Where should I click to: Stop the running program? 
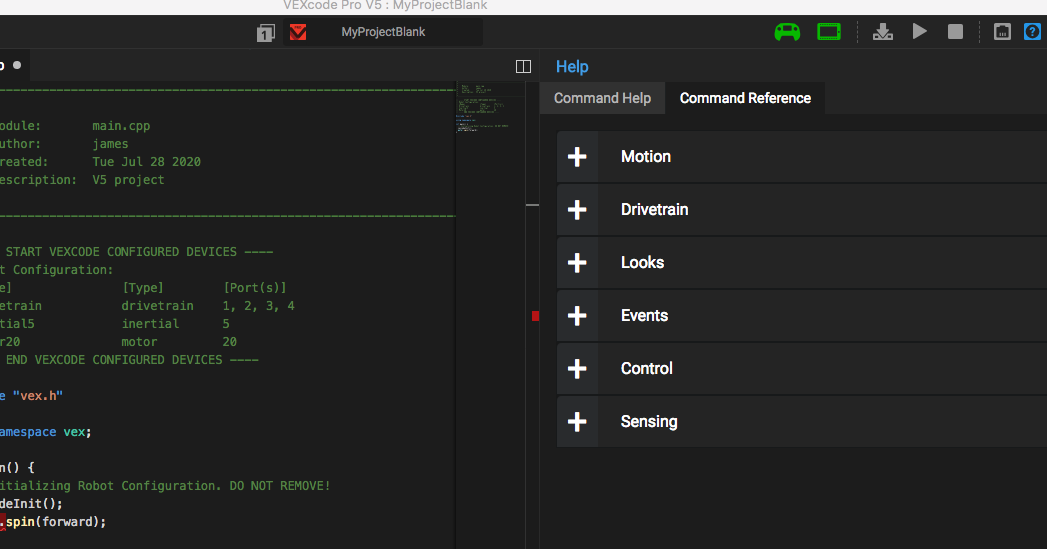click(956, 32)
